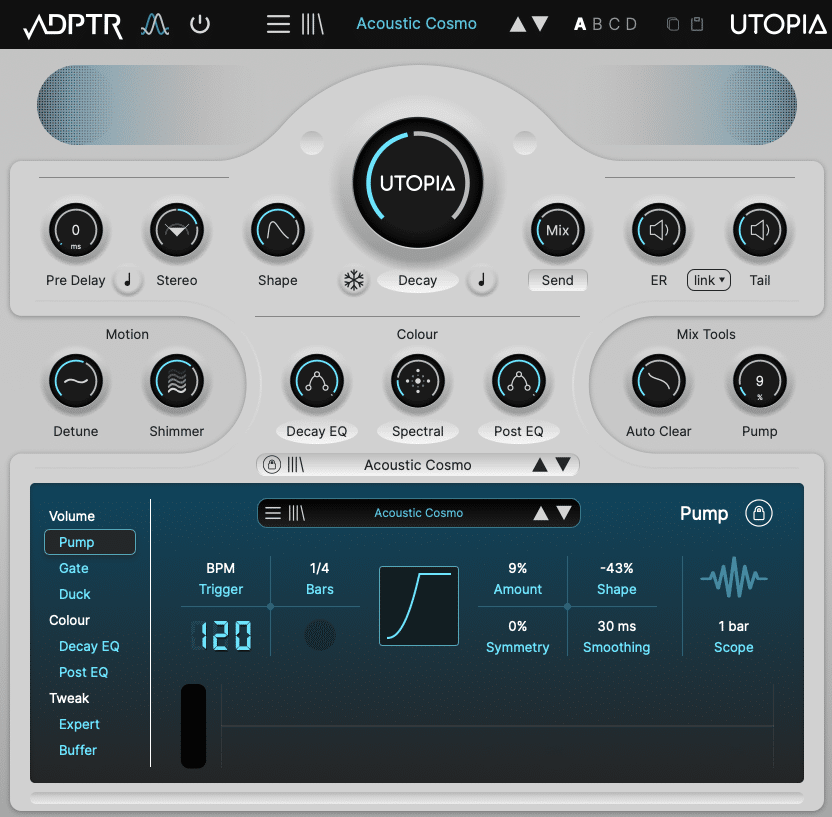Go to next Pump panel preset

click(x=564, y=512)
